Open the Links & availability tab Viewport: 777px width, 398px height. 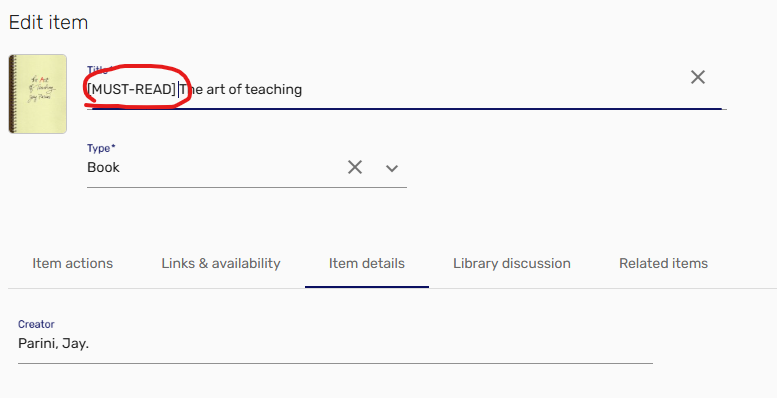click(221, 263)
